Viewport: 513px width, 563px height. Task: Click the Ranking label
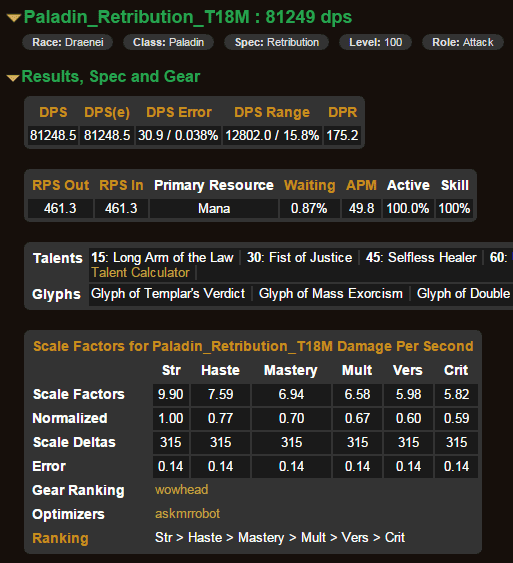click(x=60, y=538)
